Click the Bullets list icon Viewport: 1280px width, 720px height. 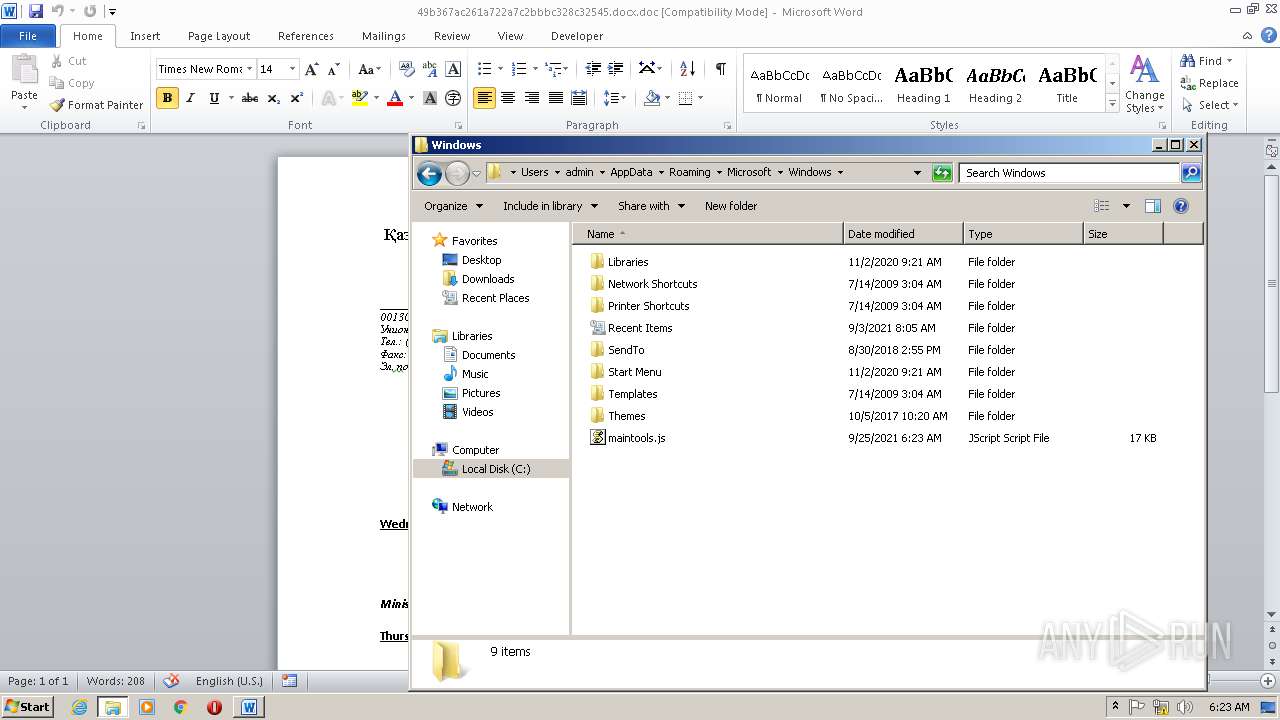[485, 69]
